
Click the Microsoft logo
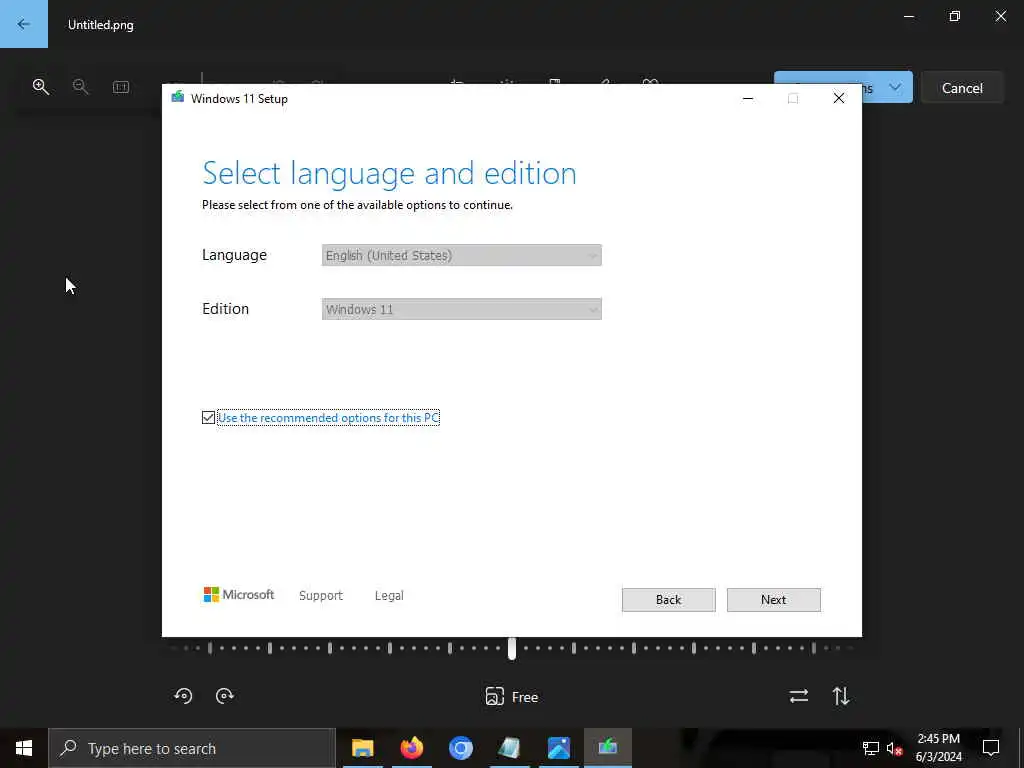[239, 594]
